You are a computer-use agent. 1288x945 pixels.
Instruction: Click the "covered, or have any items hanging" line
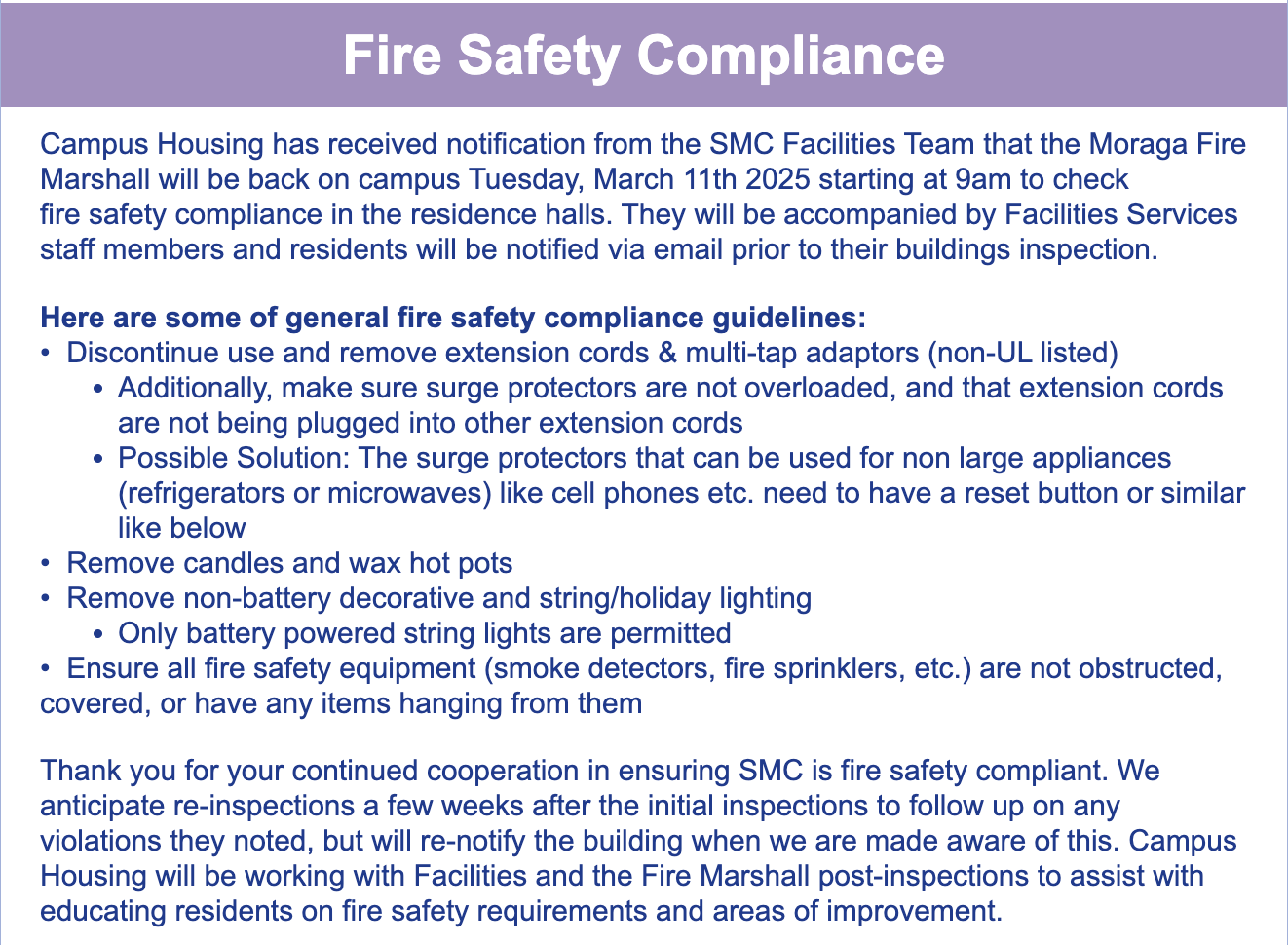point(341,703)
